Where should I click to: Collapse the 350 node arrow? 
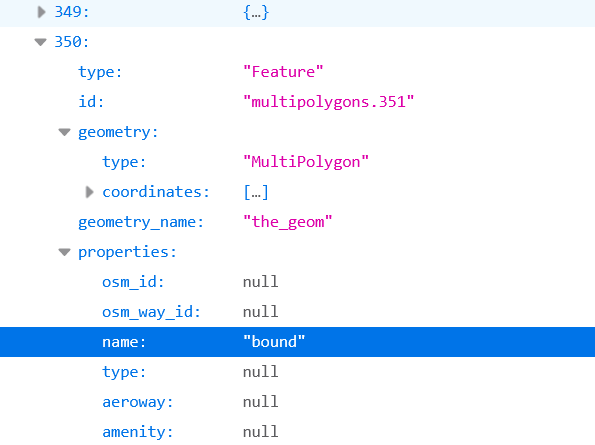click(41, 42)
